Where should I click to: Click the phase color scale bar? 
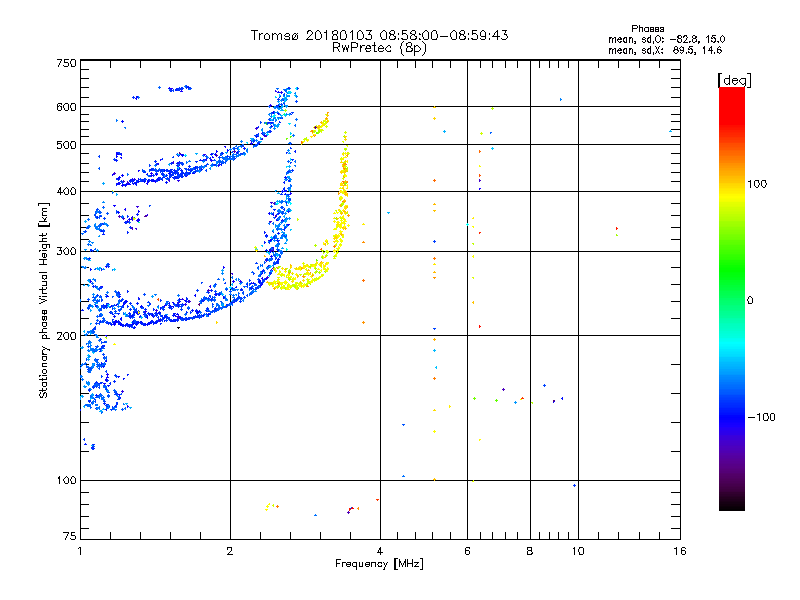732,298
